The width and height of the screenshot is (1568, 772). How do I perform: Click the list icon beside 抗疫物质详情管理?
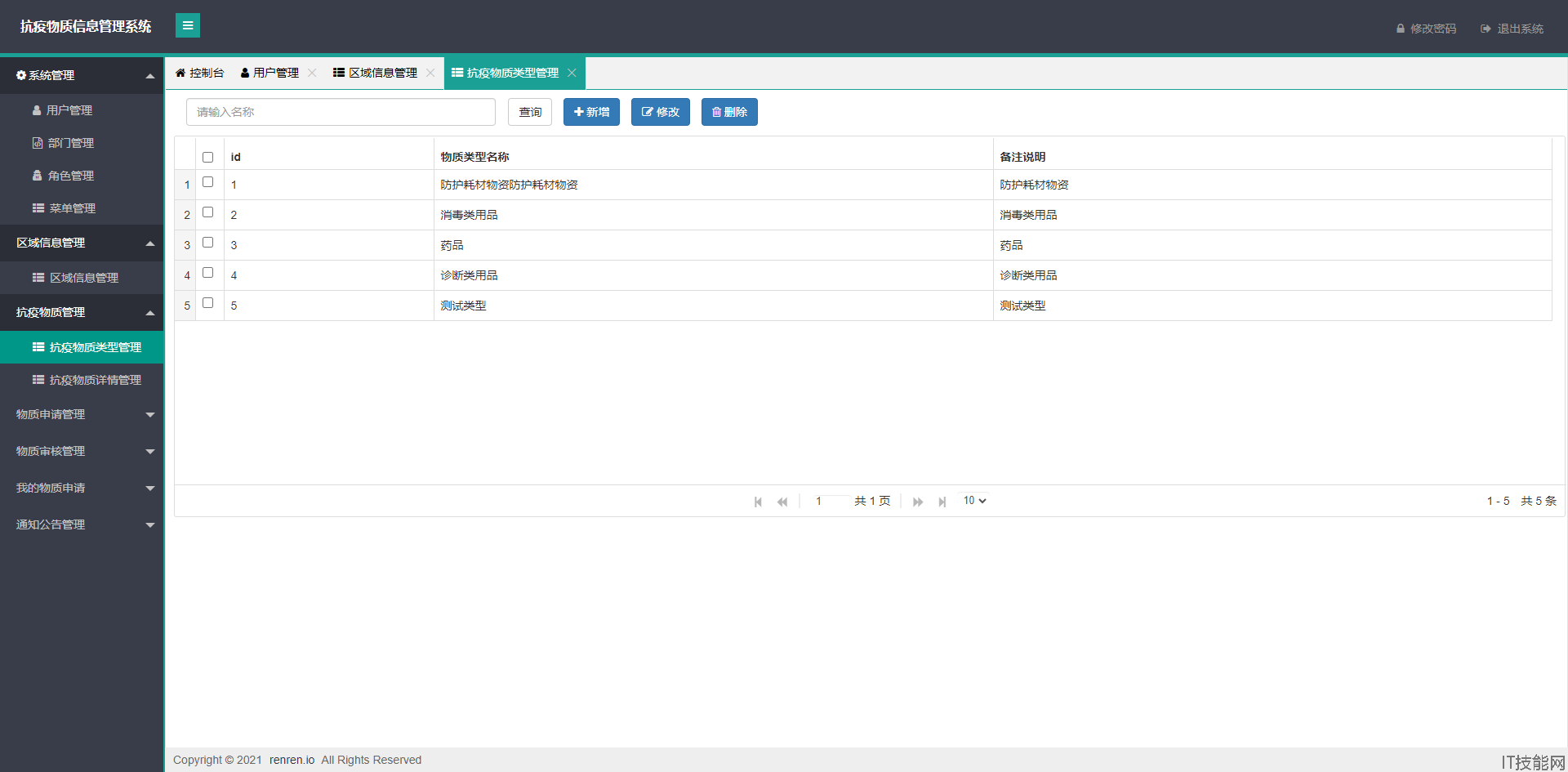tap(38, 380)
